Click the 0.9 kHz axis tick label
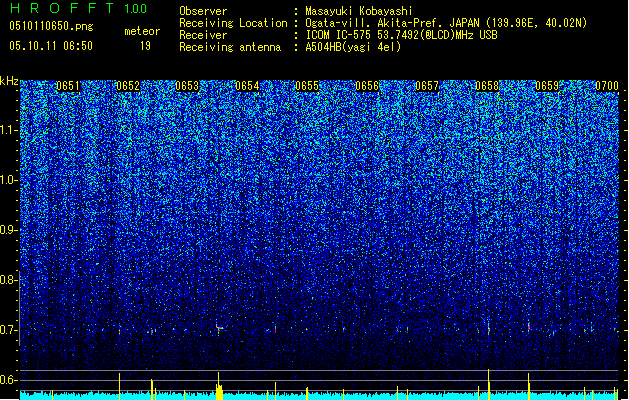 (9, 230)
